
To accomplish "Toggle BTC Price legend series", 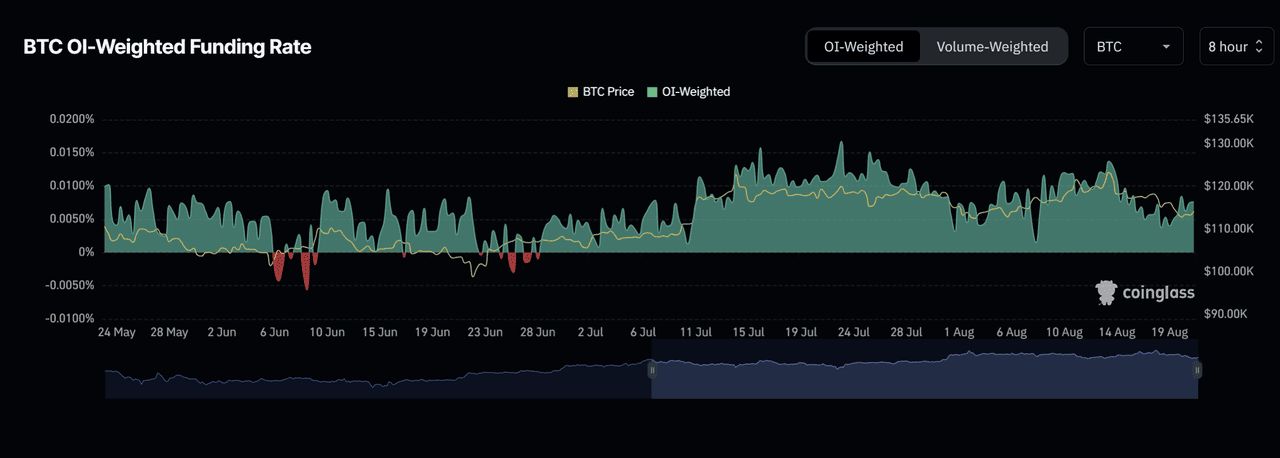I will click(x=601, y=92).
